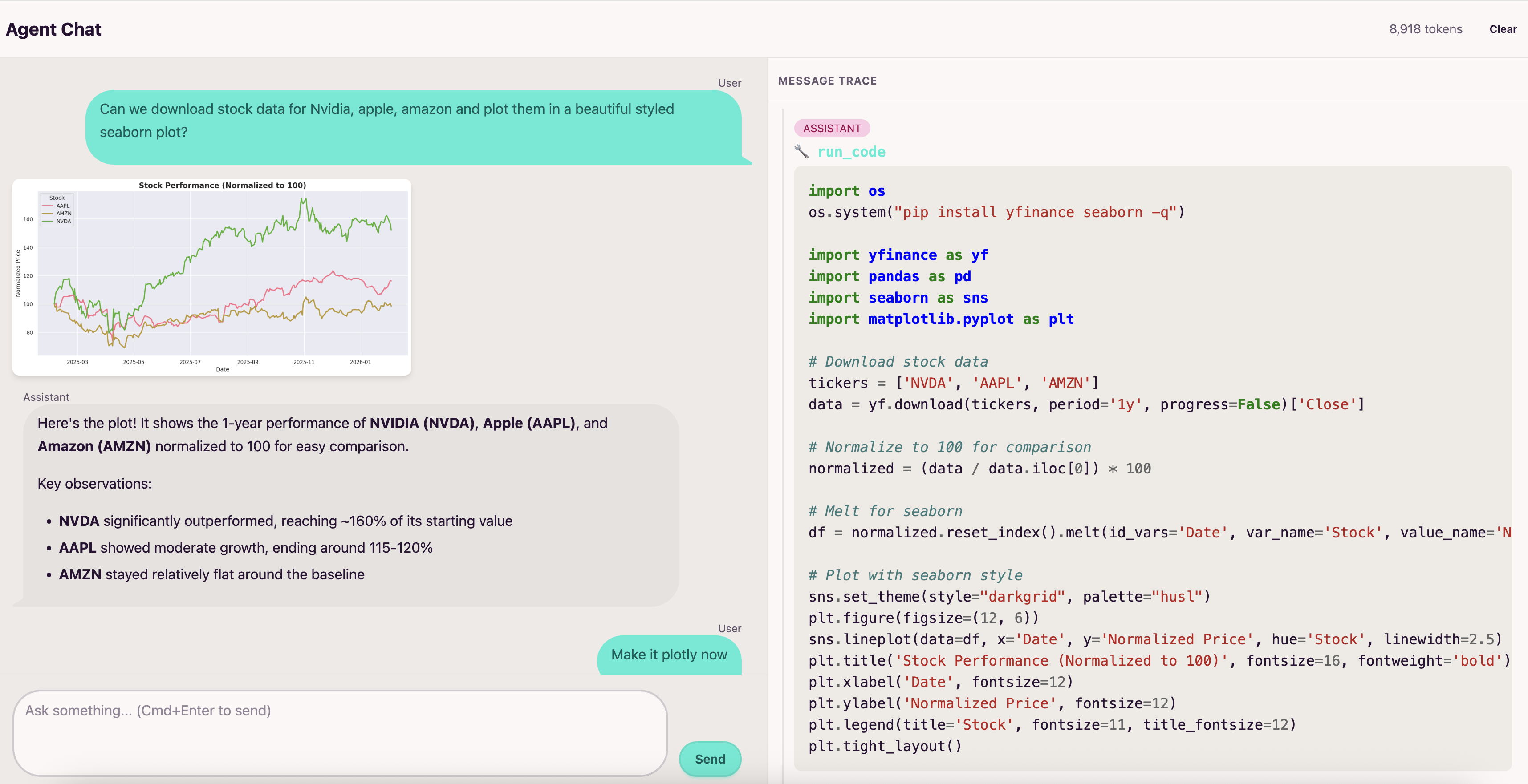This screenshot has width=1528, height=784.
Task: Click the wrench icon beside run_code
Action: (x=801, y=152)
